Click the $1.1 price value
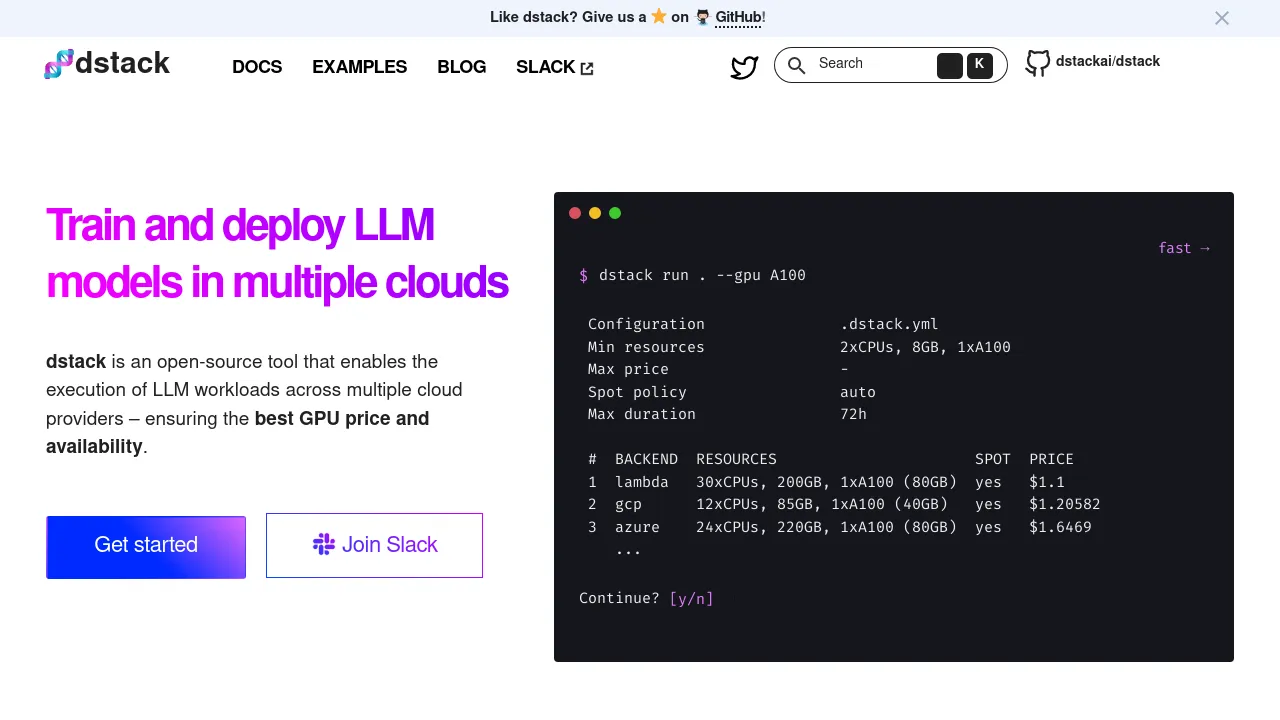The height and width of the screenshot is (720, 1280). pyautogui.click(x=1047, y=482)
